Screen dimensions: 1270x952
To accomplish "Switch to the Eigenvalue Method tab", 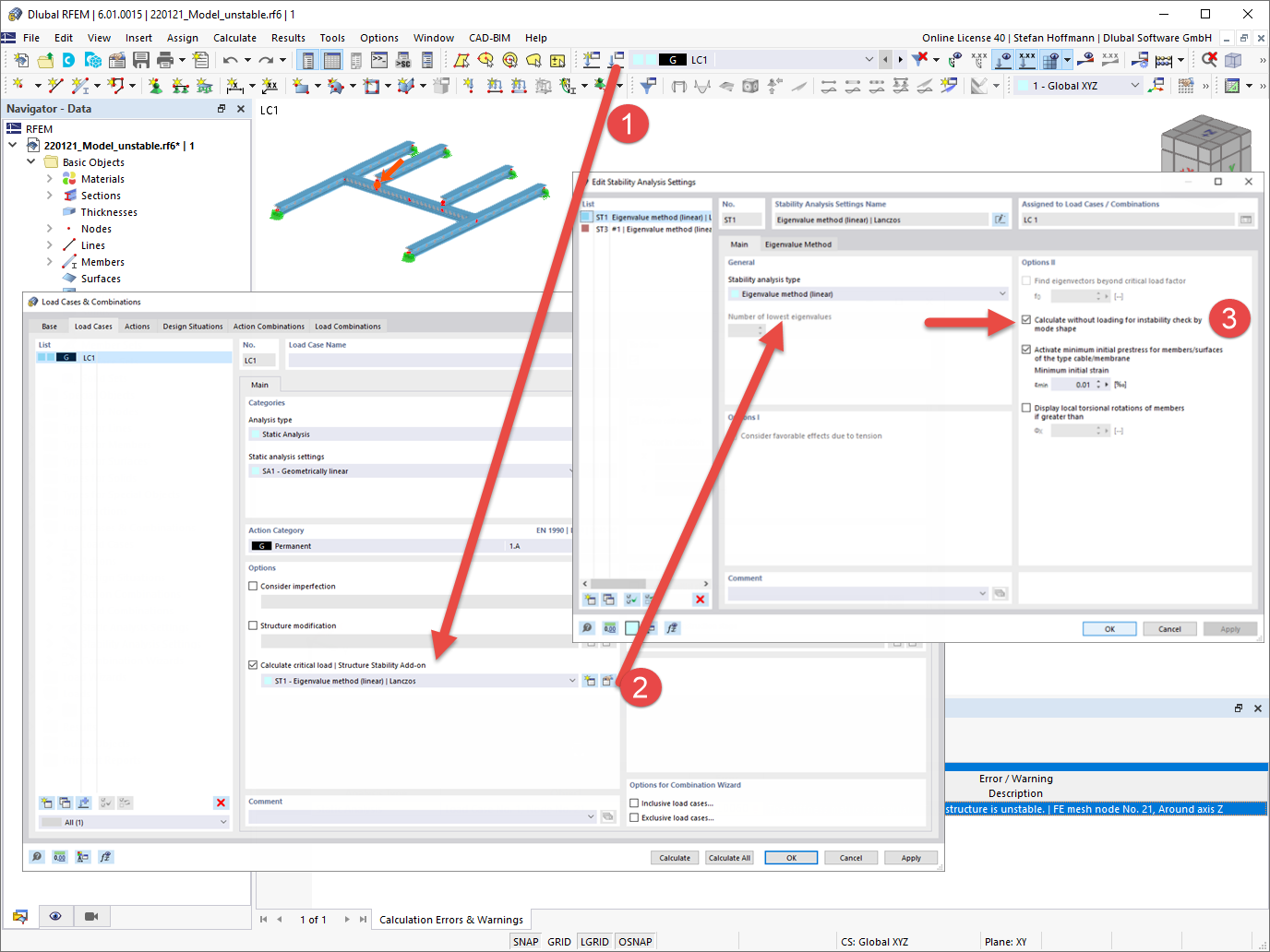I will click(797, 244).
